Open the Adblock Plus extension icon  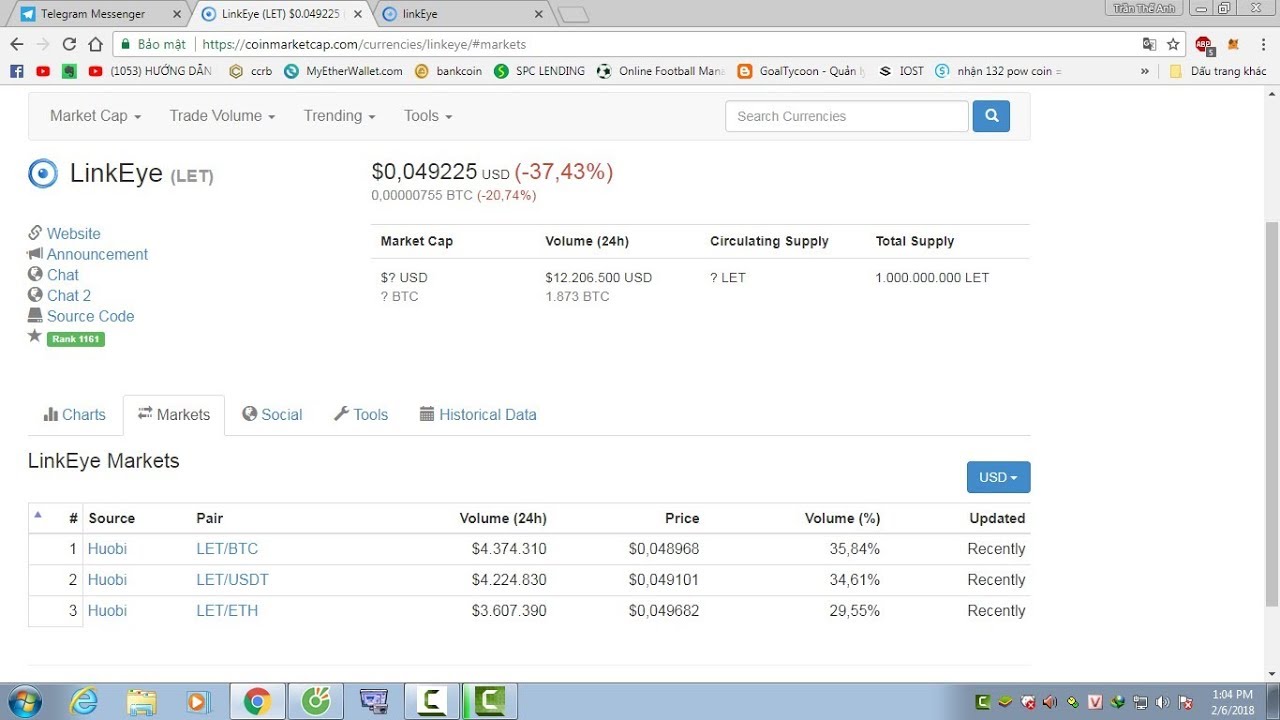tap(1204, 44)
